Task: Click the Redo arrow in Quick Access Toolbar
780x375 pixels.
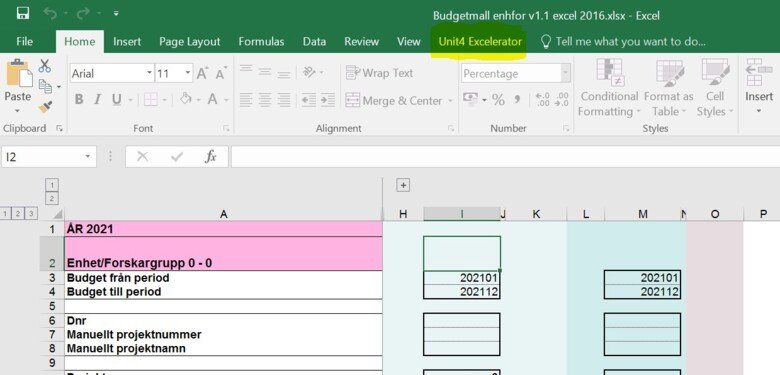Action: coord(83,13)
